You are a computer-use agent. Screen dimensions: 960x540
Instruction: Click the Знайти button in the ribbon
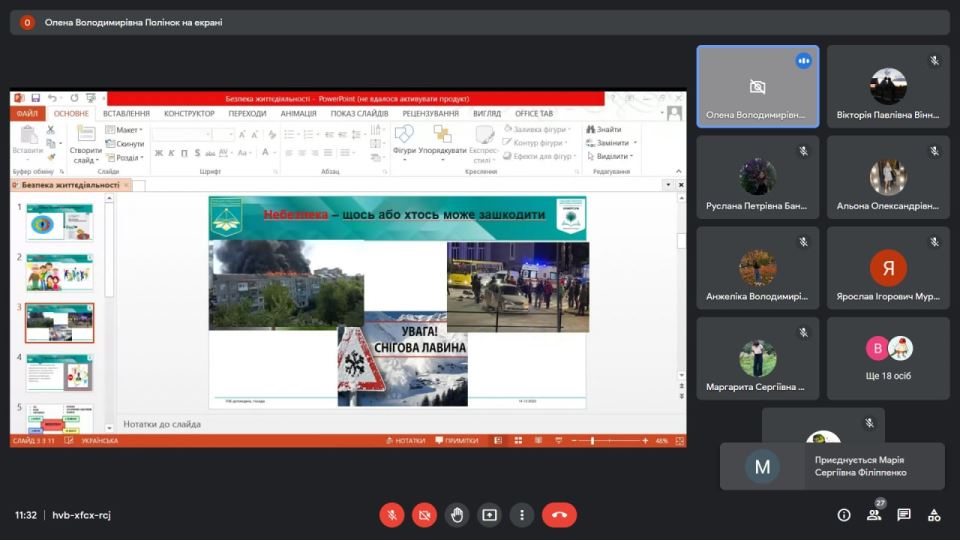[x=608, y=130]
